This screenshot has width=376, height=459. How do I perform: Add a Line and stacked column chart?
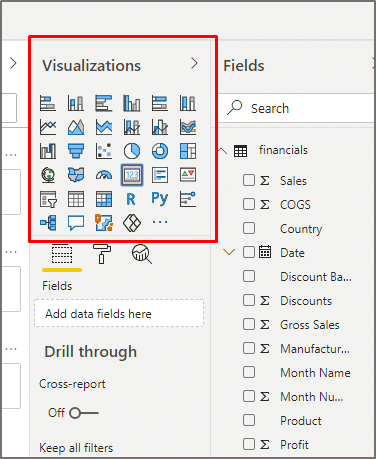[x=132, y=127]
